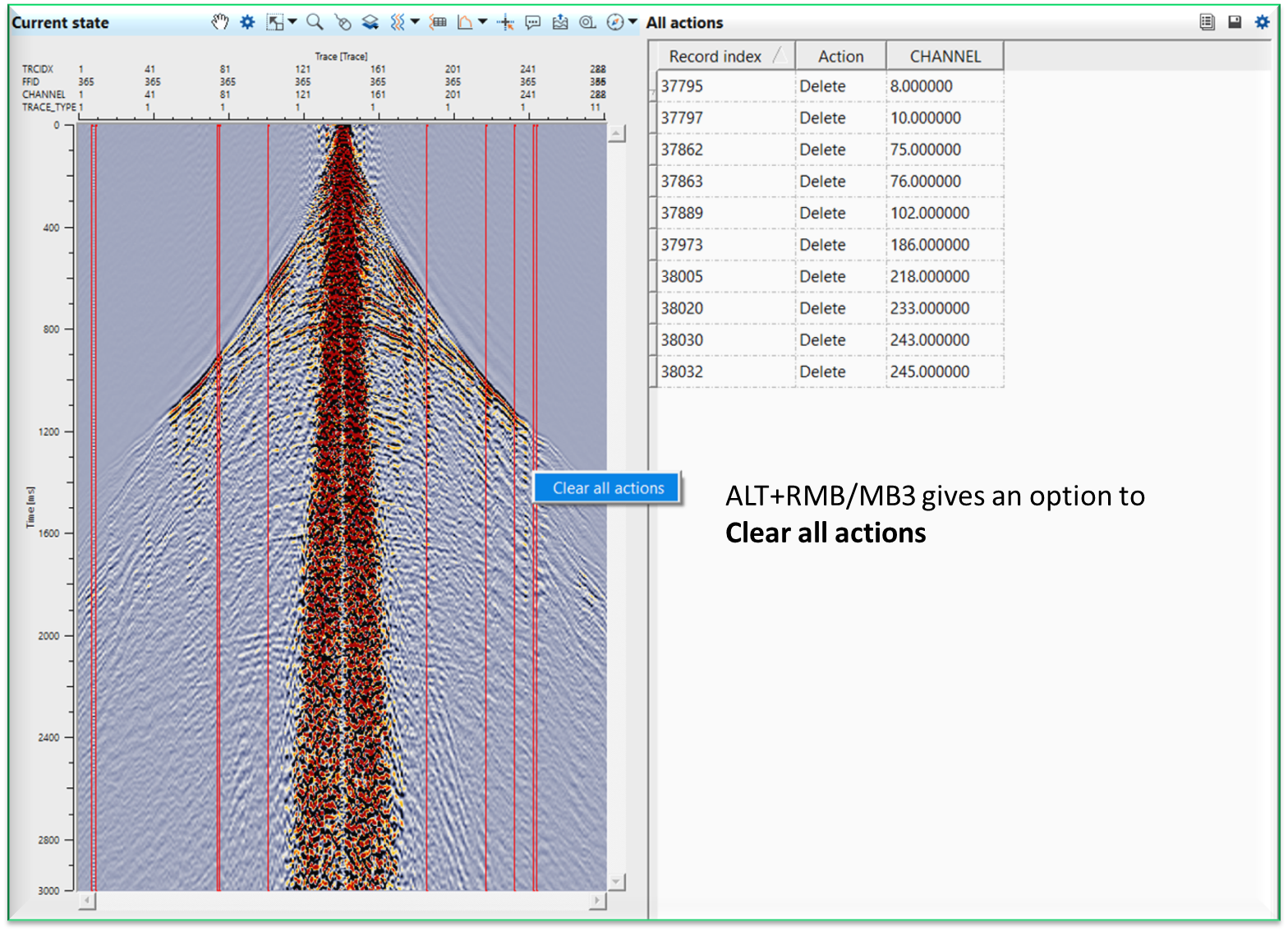Select the hand pan tool
1288x932 pixels.
coord(219,22)
